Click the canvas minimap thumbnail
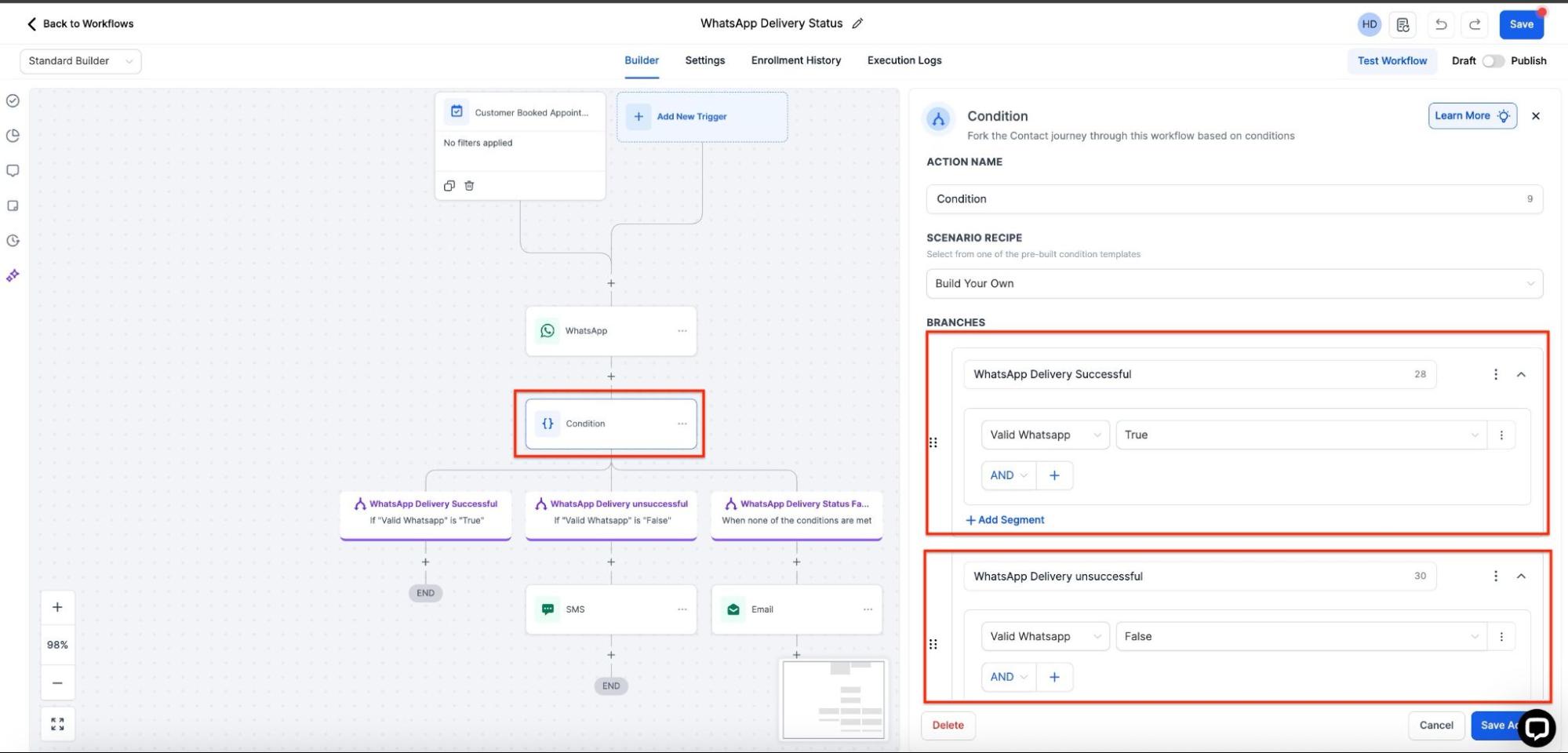This screenshot has height=753, width=1568. pos(833,700)
